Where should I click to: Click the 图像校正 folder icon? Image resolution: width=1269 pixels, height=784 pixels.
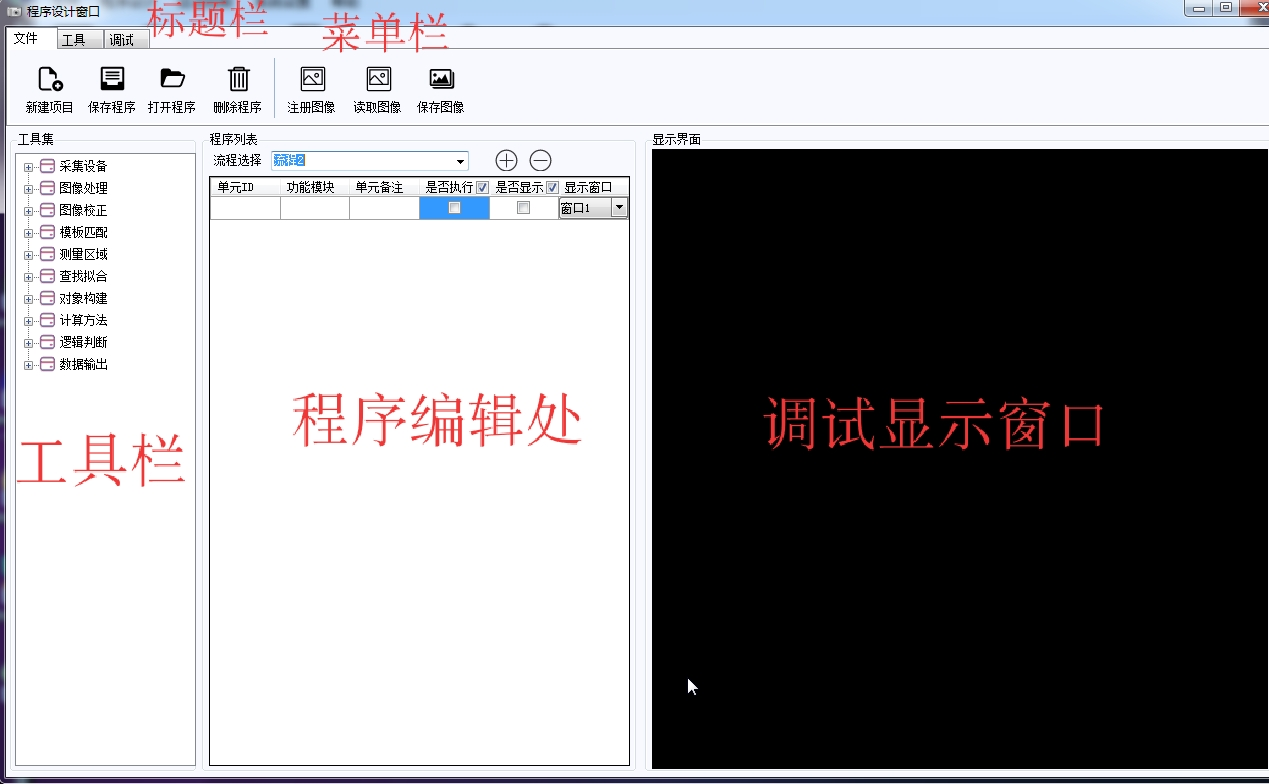point(47,210)
